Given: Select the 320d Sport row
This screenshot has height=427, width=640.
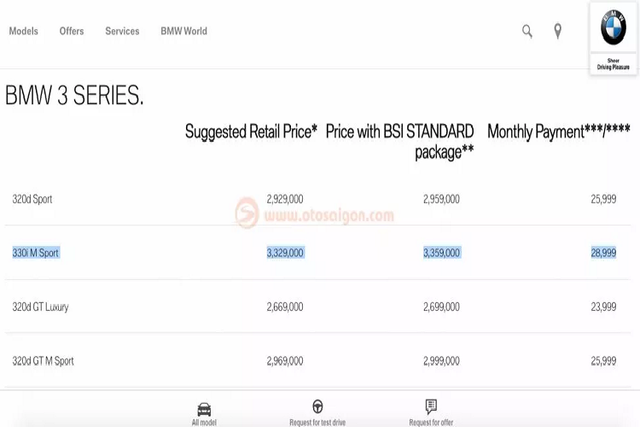Looking at the screenshot, I should [32, 199].
